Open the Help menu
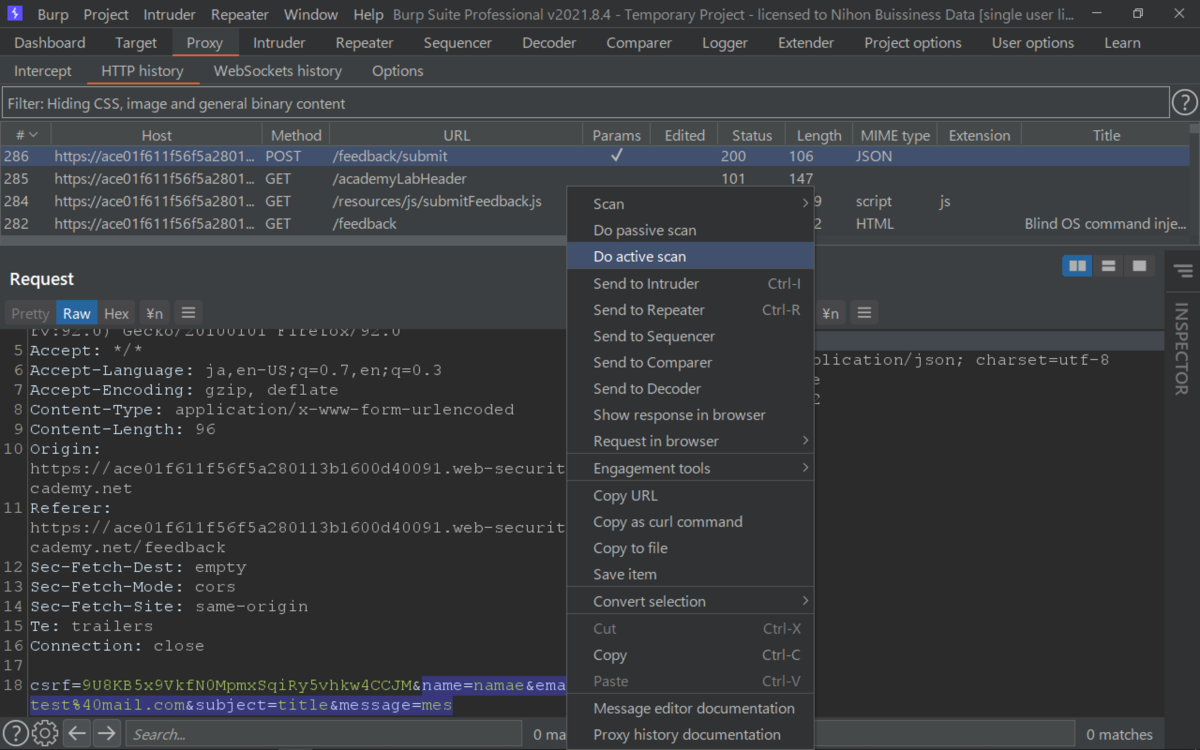The height and width of the screenshot is (750, 1200). pyautogui.click(x=368, y=15)
